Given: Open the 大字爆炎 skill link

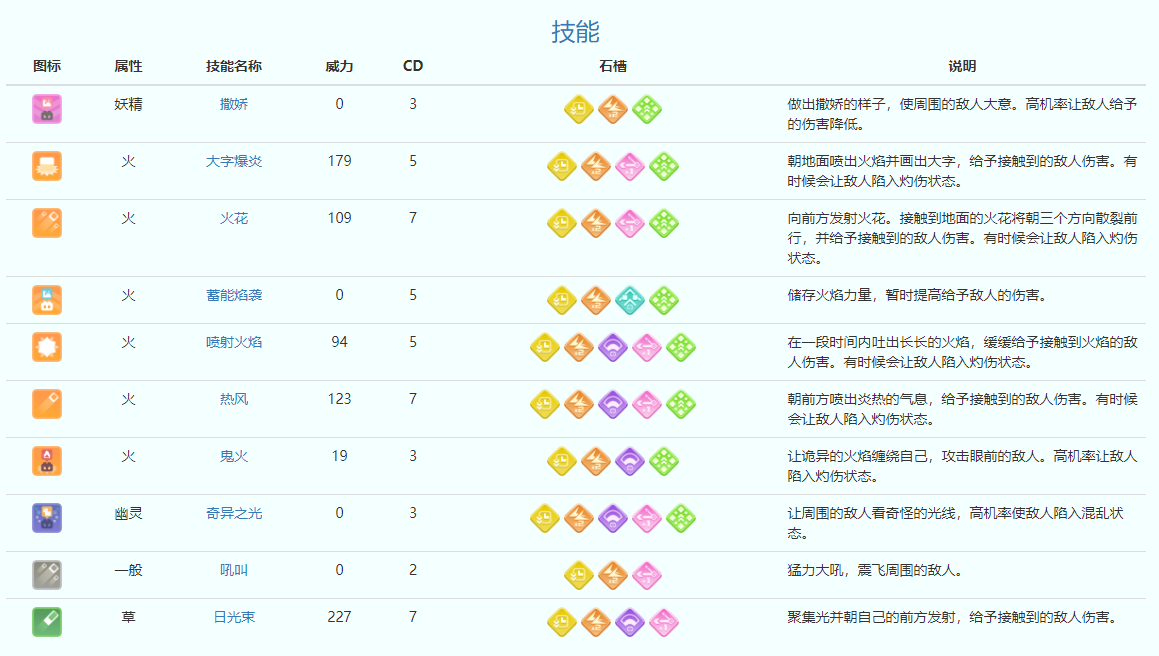Looking at the screenshot, I should 234,161.
